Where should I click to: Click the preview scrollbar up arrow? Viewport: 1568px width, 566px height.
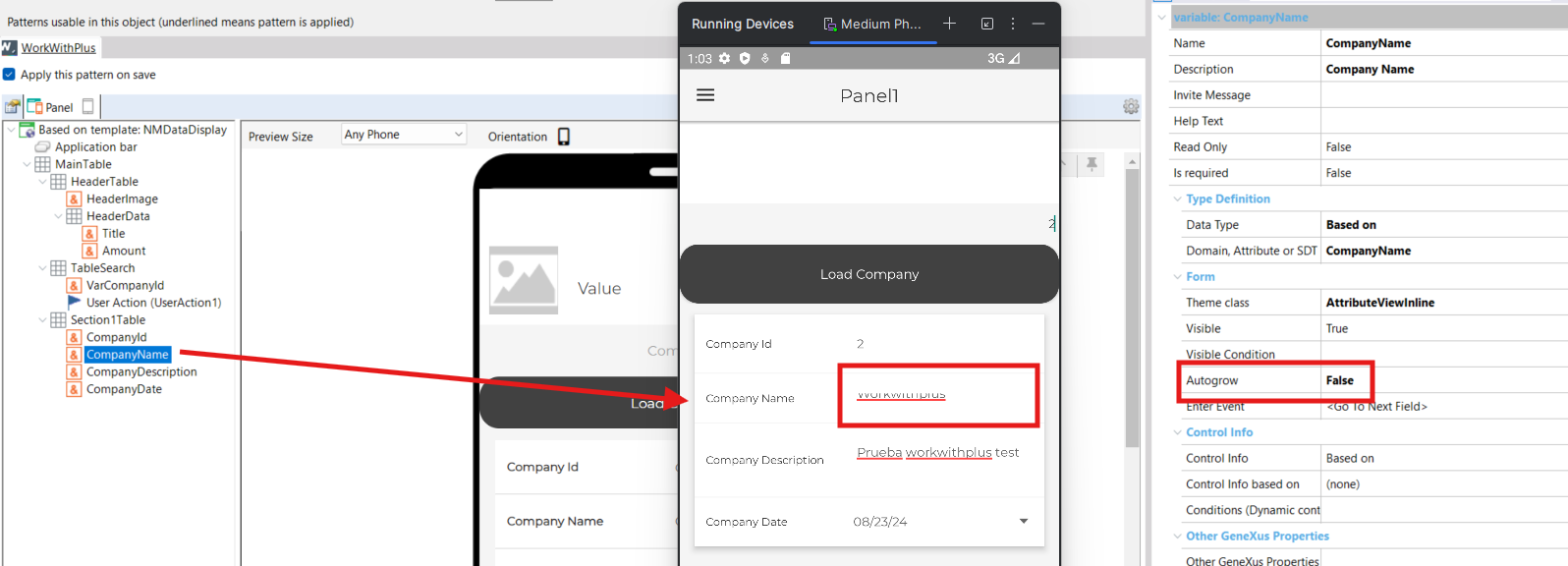pyautogui.click(x=1132, y=161)
